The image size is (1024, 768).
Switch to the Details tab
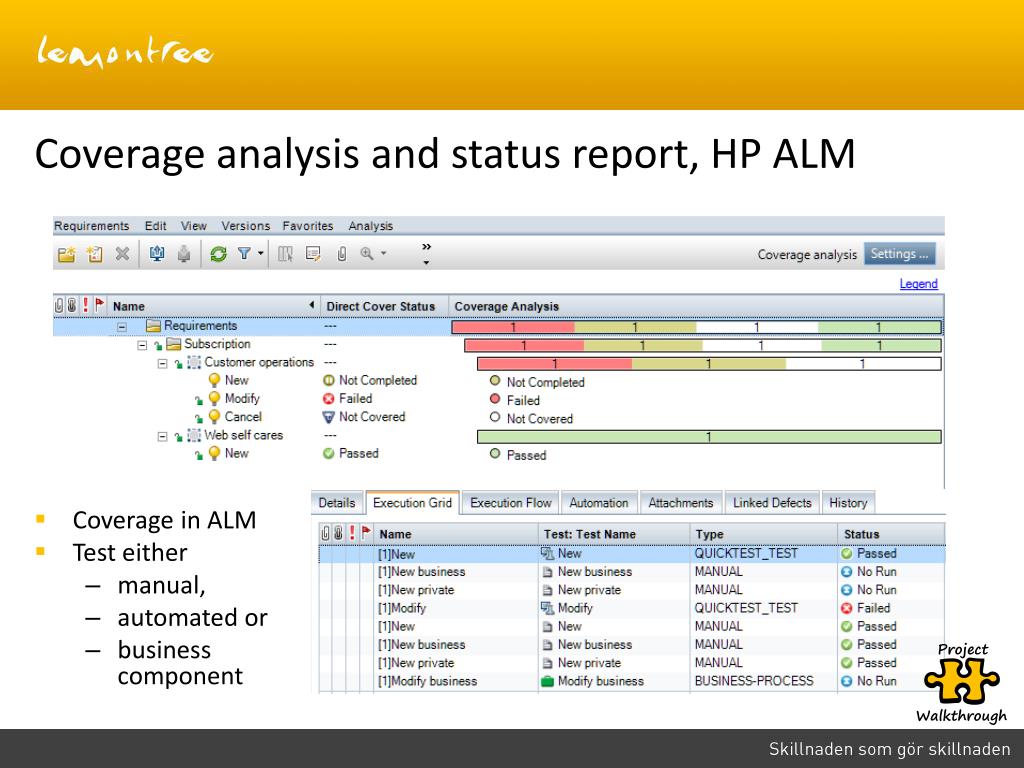tap(337, 503)
